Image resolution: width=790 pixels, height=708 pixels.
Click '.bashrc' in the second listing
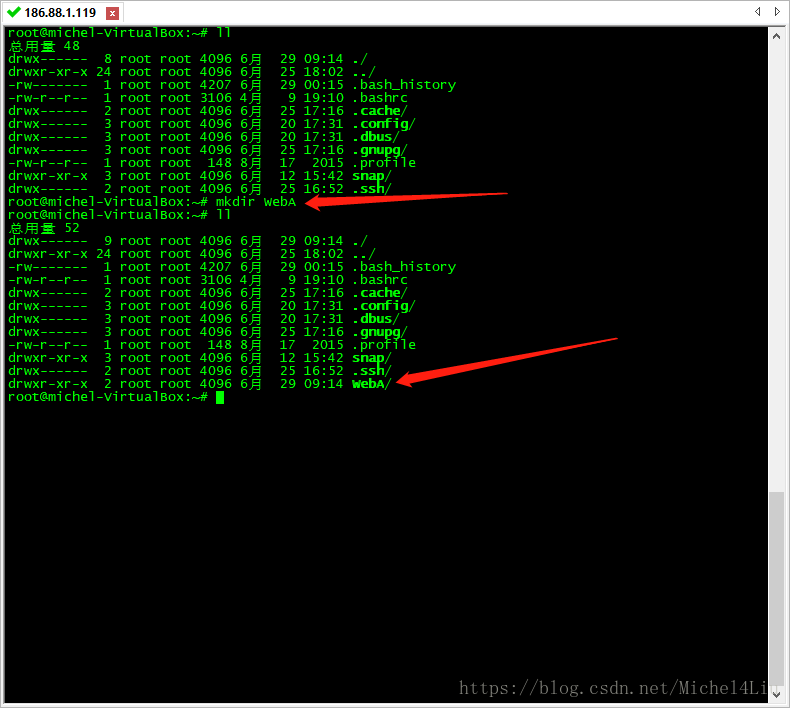coord(380,280)
